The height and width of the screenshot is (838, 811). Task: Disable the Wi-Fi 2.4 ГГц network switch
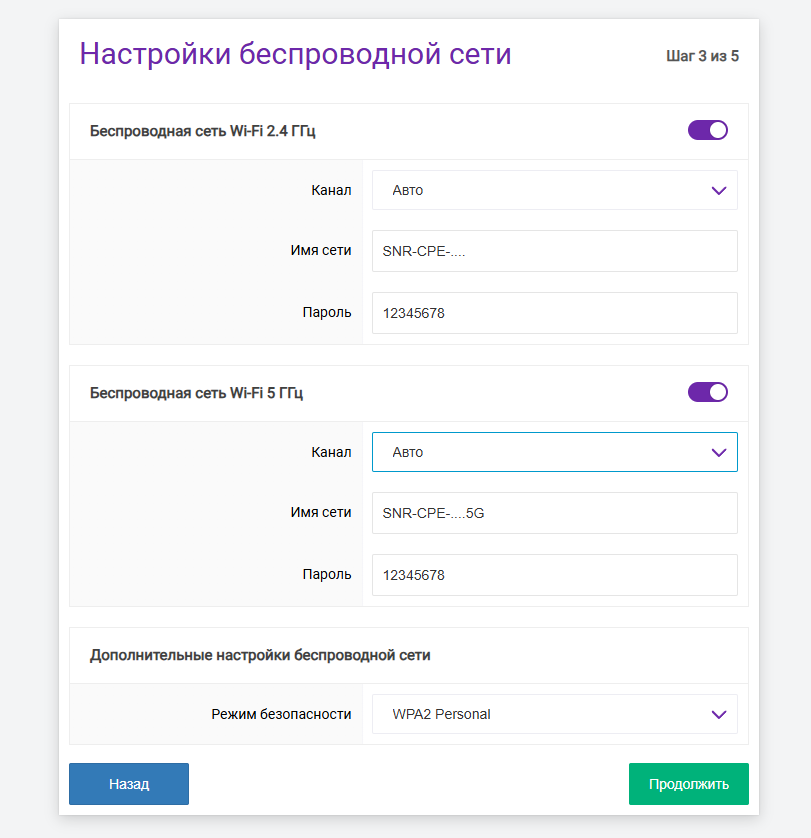click(x=707, y=130)
